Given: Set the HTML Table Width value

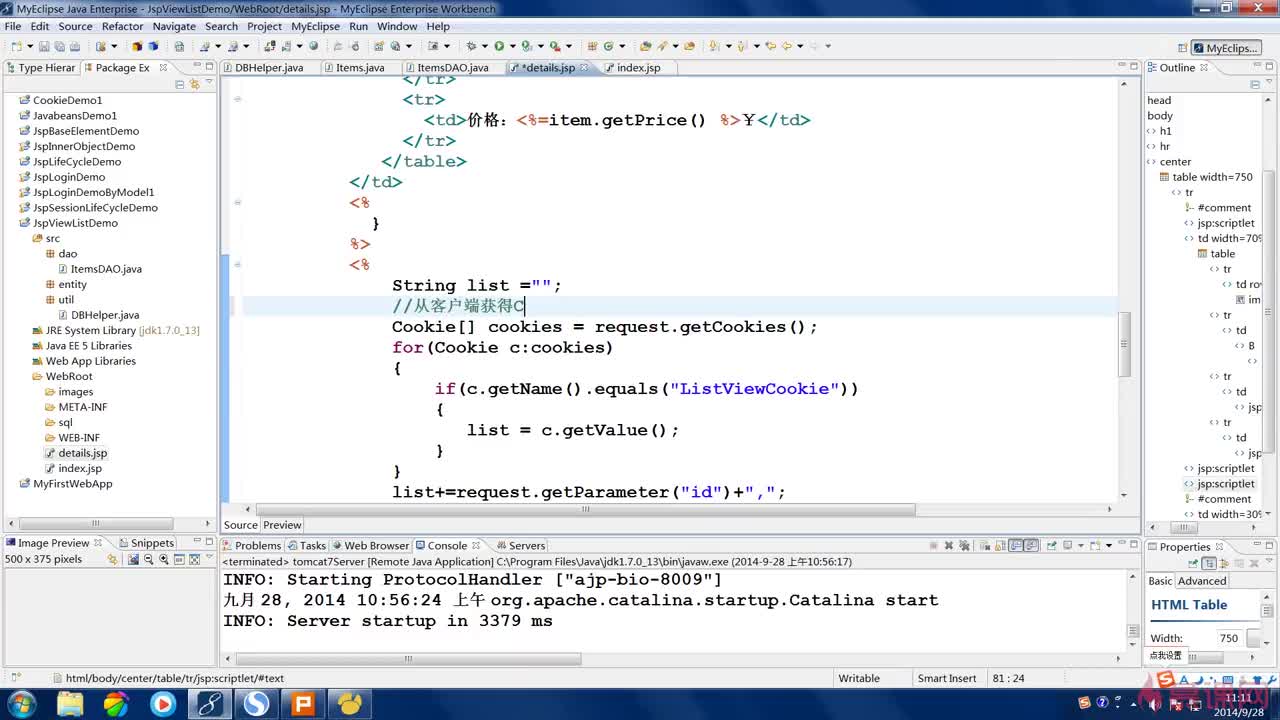Looking at the screenshot, I should point(1228,638).
